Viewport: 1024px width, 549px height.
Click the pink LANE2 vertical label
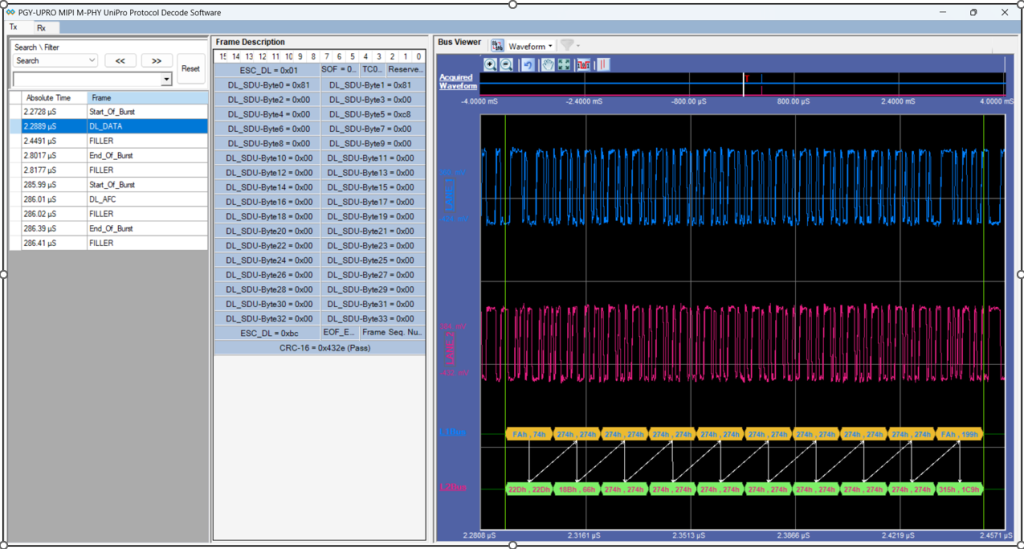click(449, 348)
